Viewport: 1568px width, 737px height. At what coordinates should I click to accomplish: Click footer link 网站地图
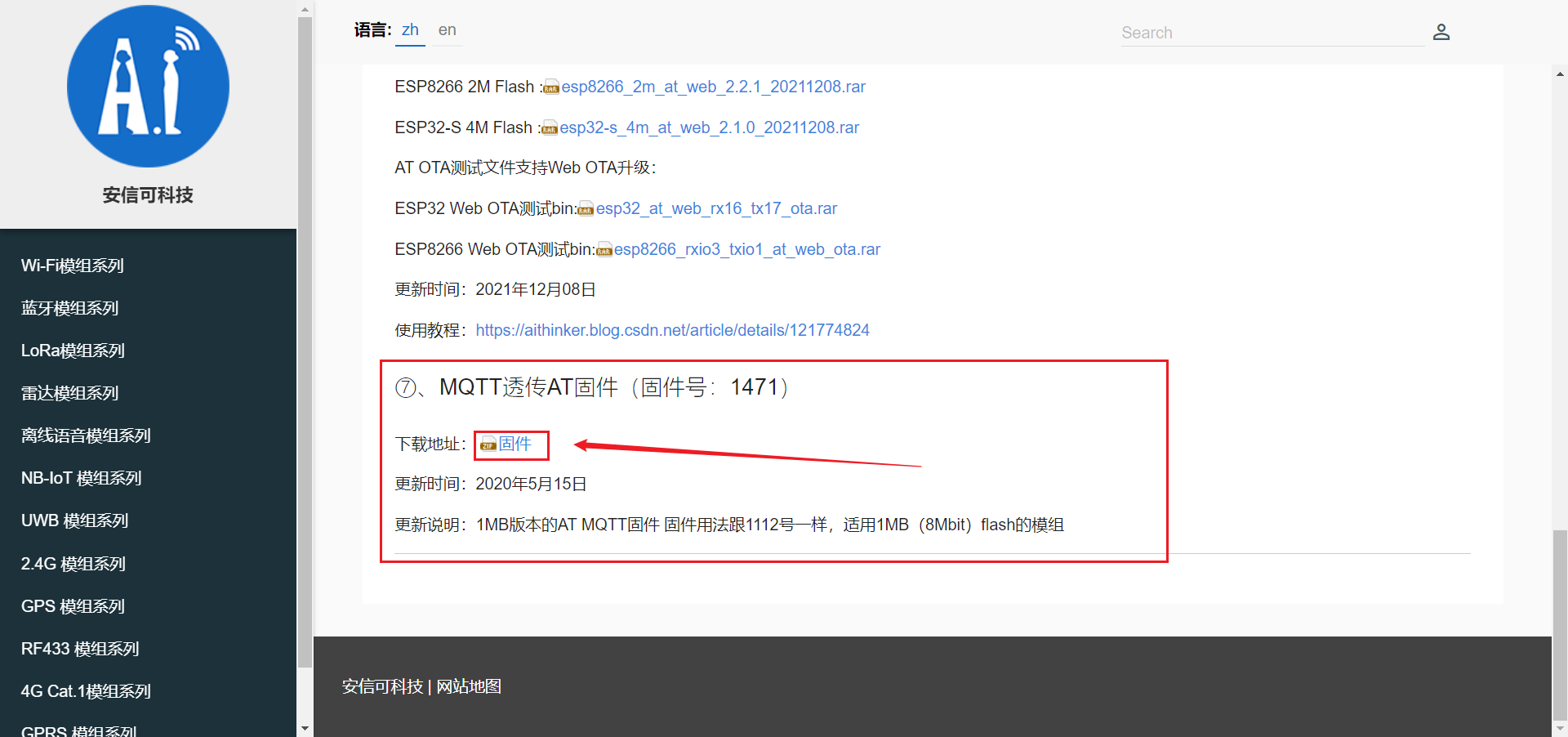pyautogui.click(x=469, y=686)
